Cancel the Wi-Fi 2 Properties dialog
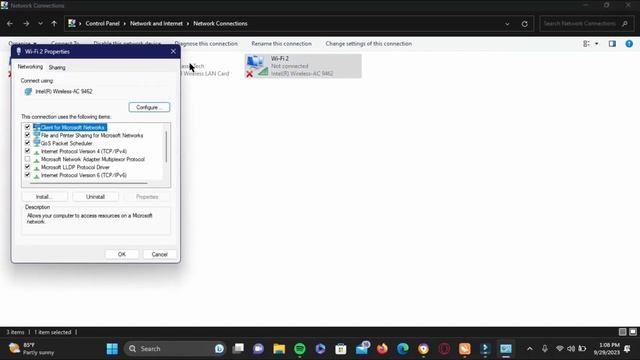Screen dimensions: 640x360 pos(160,254)
